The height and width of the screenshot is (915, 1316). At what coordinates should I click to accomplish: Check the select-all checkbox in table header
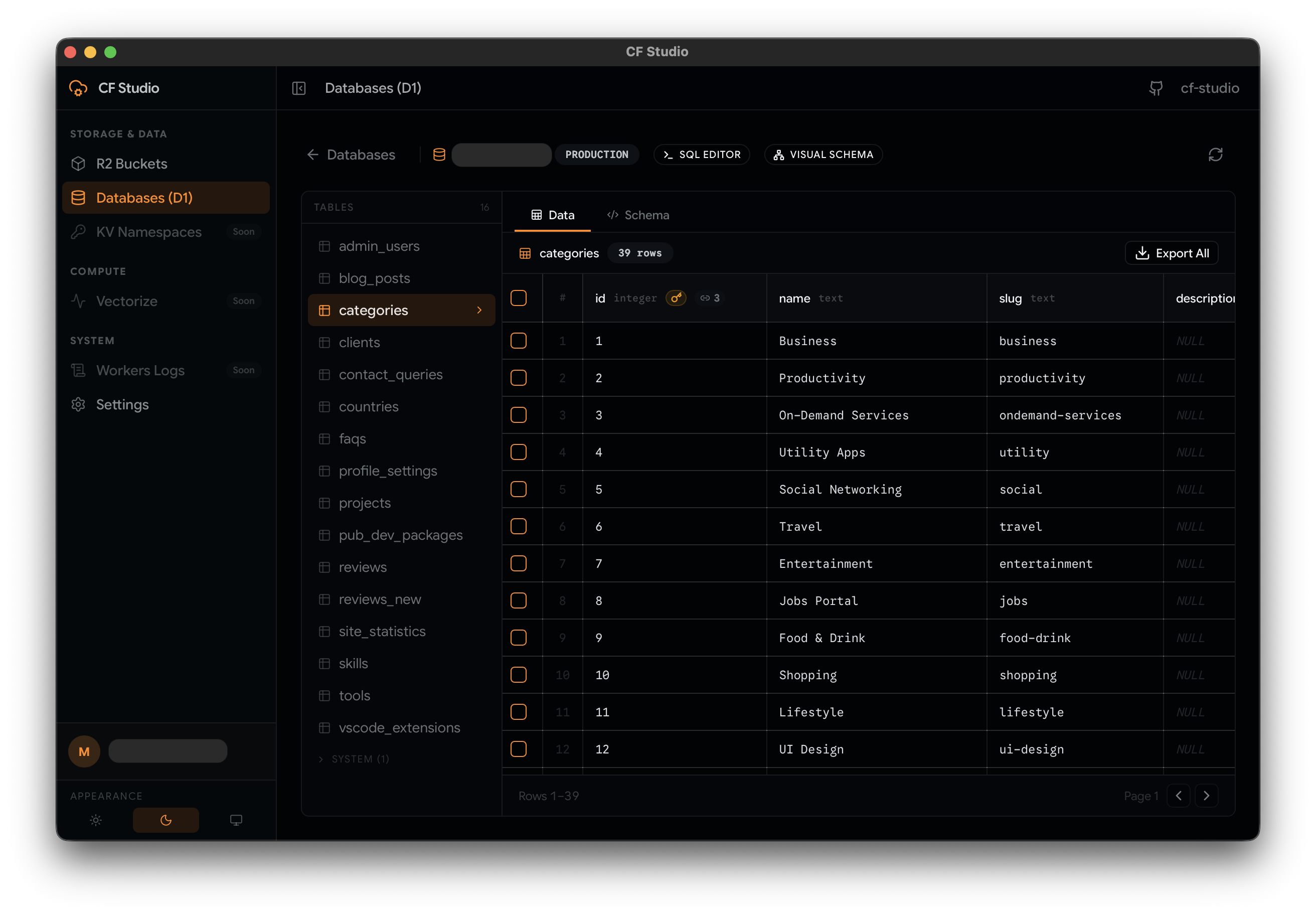(x=519, y=297)
